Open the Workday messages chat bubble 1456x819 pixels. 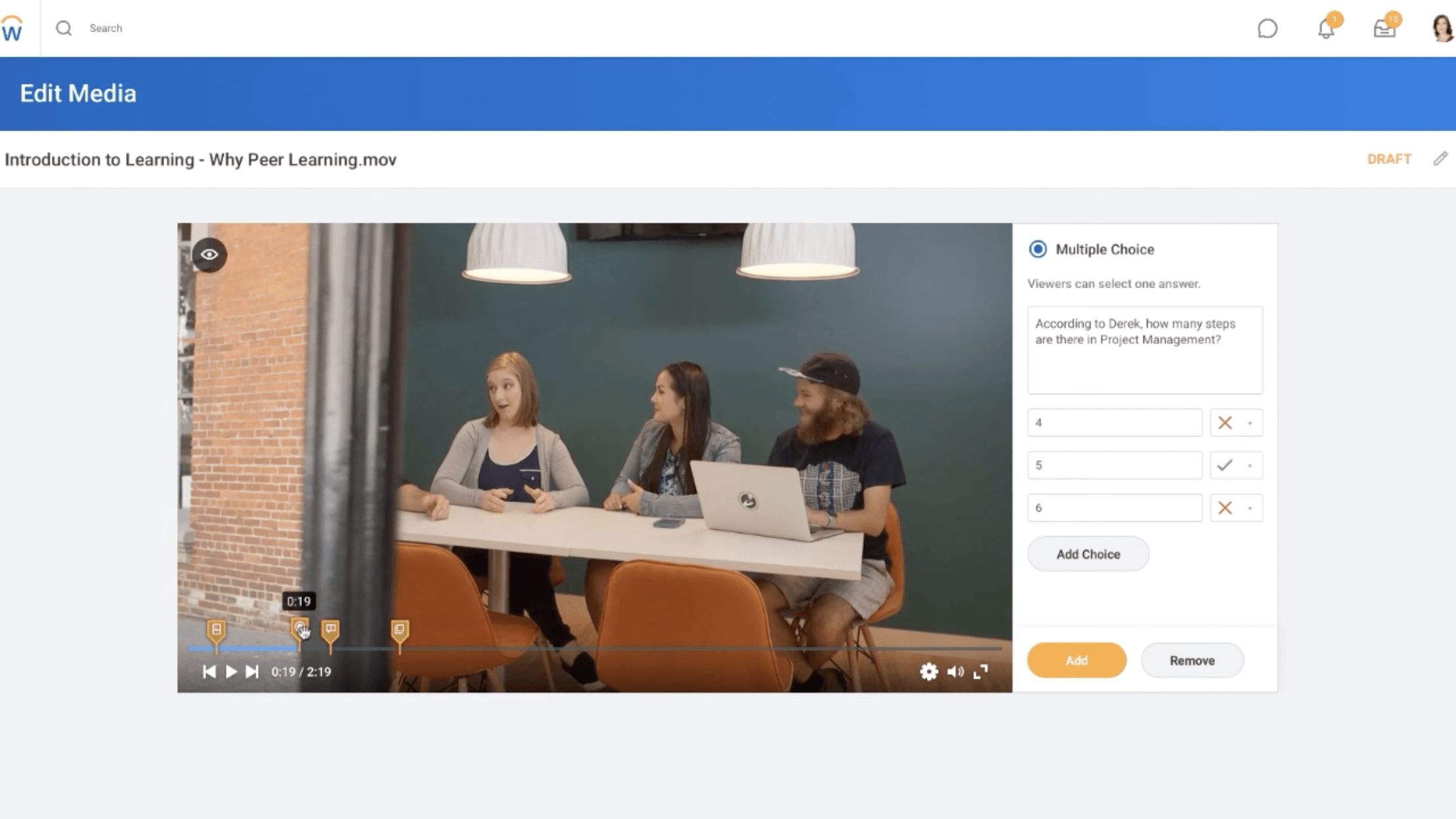1268,28
